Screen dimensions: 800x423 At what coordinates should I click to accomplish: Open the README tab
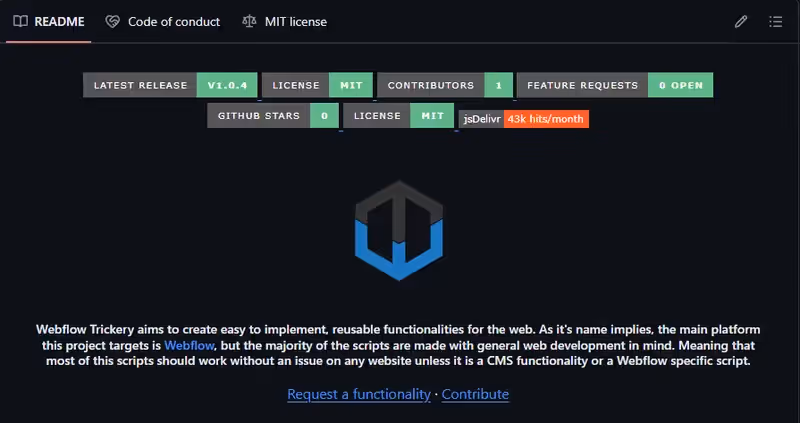click(x=49, y=21)
